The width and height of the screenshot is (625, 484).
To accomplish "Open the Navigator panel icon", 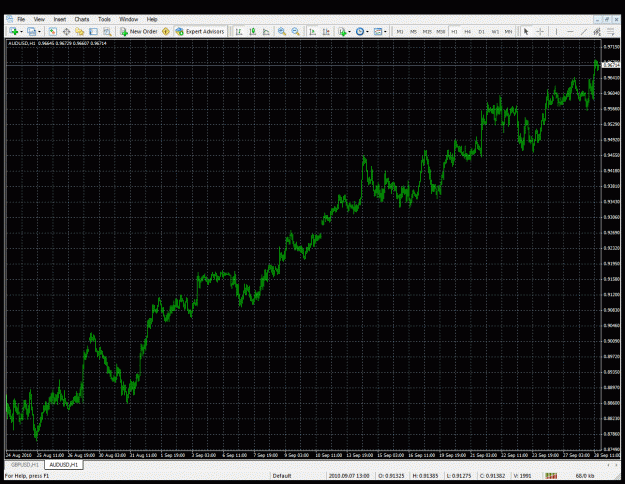I will coord(80,31).
